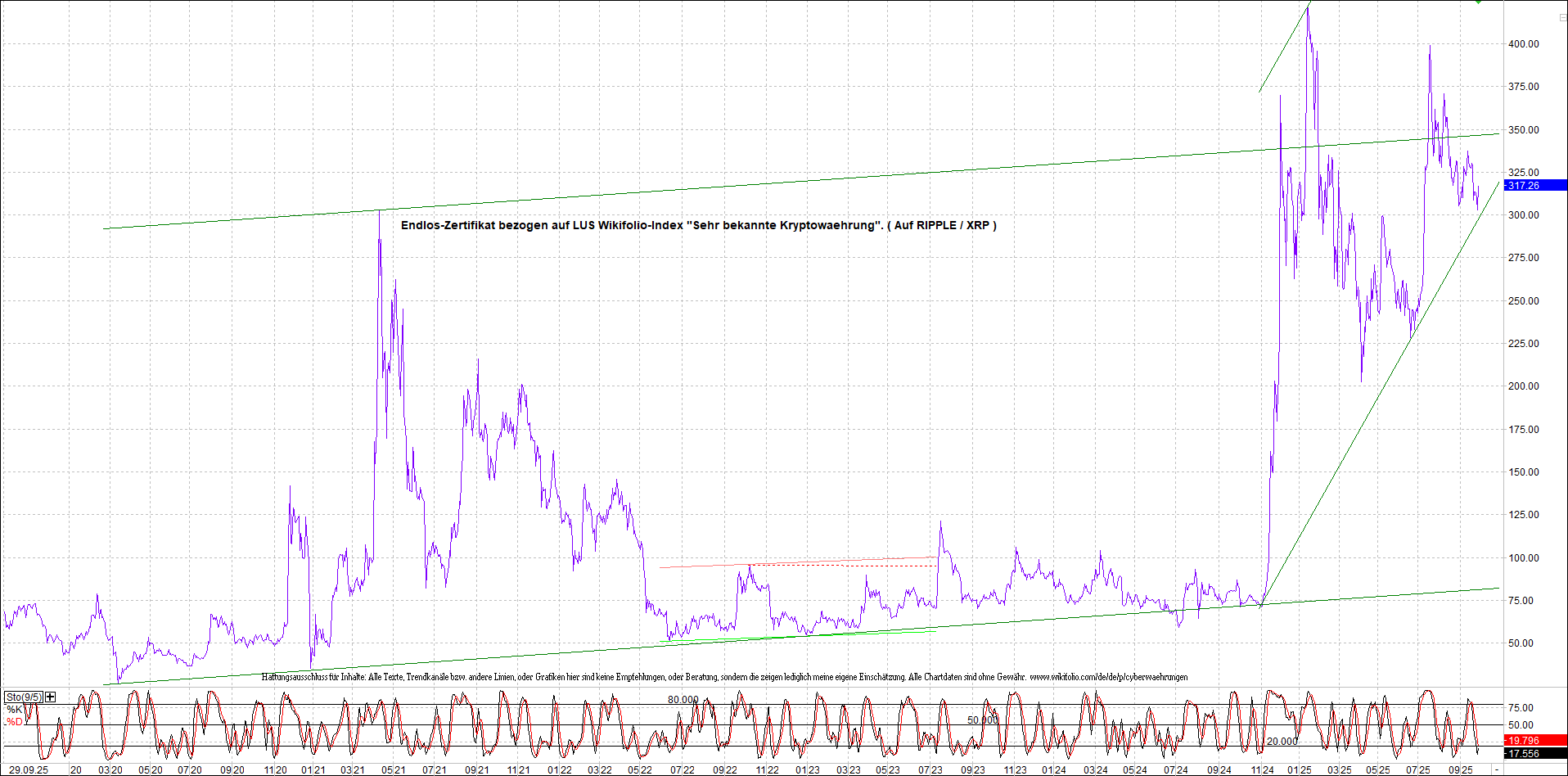Screen dimensions: 1568x776
Task: Click the 05|21 time axis label
Action: 394,769
